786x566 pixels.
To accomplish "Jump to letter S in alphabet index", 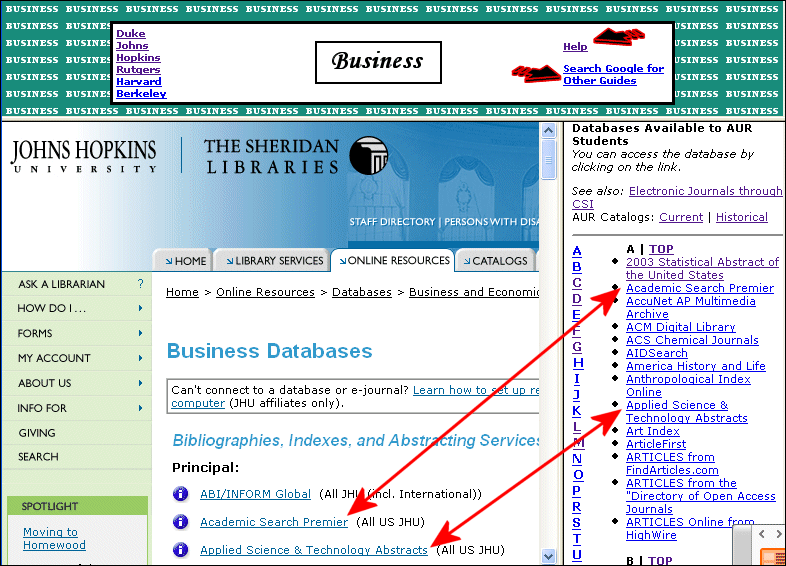I will (577, 523).
